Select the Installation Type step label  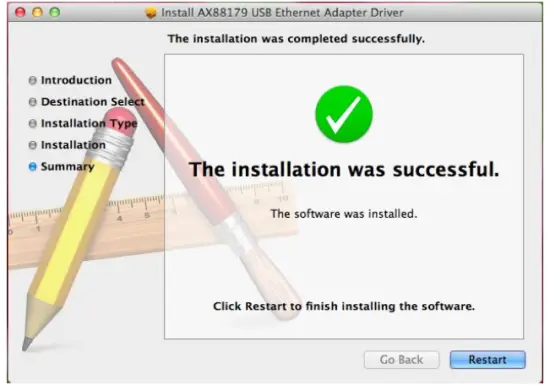89,123
